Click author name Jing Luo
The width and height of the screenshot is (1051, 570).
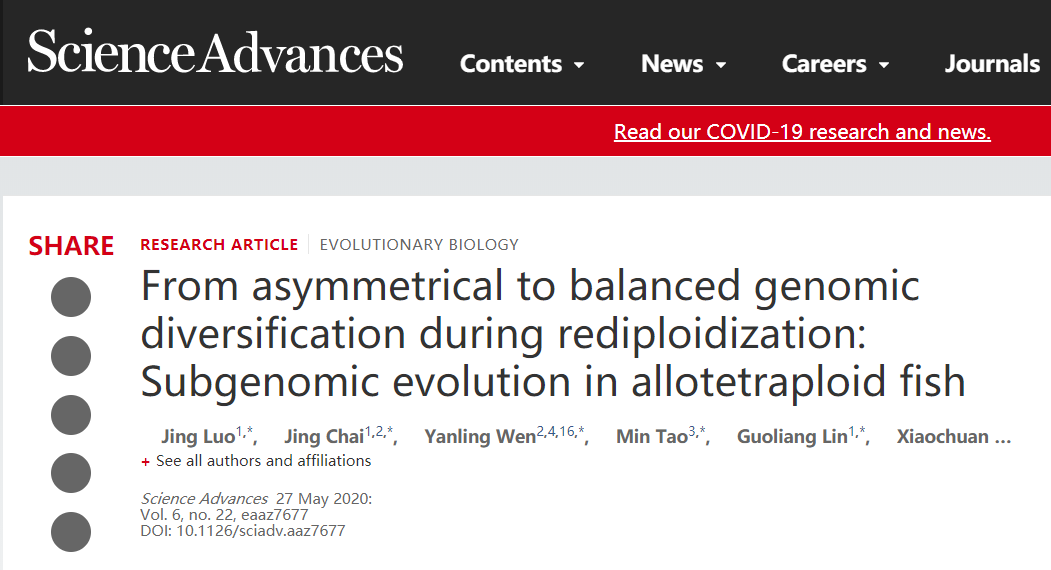tap(198, 437)
